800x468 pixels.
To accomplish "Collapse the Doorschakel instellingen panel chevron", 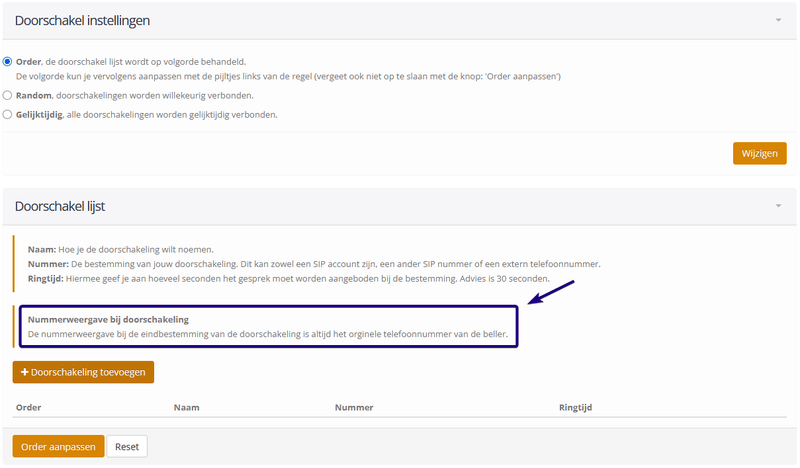I will point(778,19).
